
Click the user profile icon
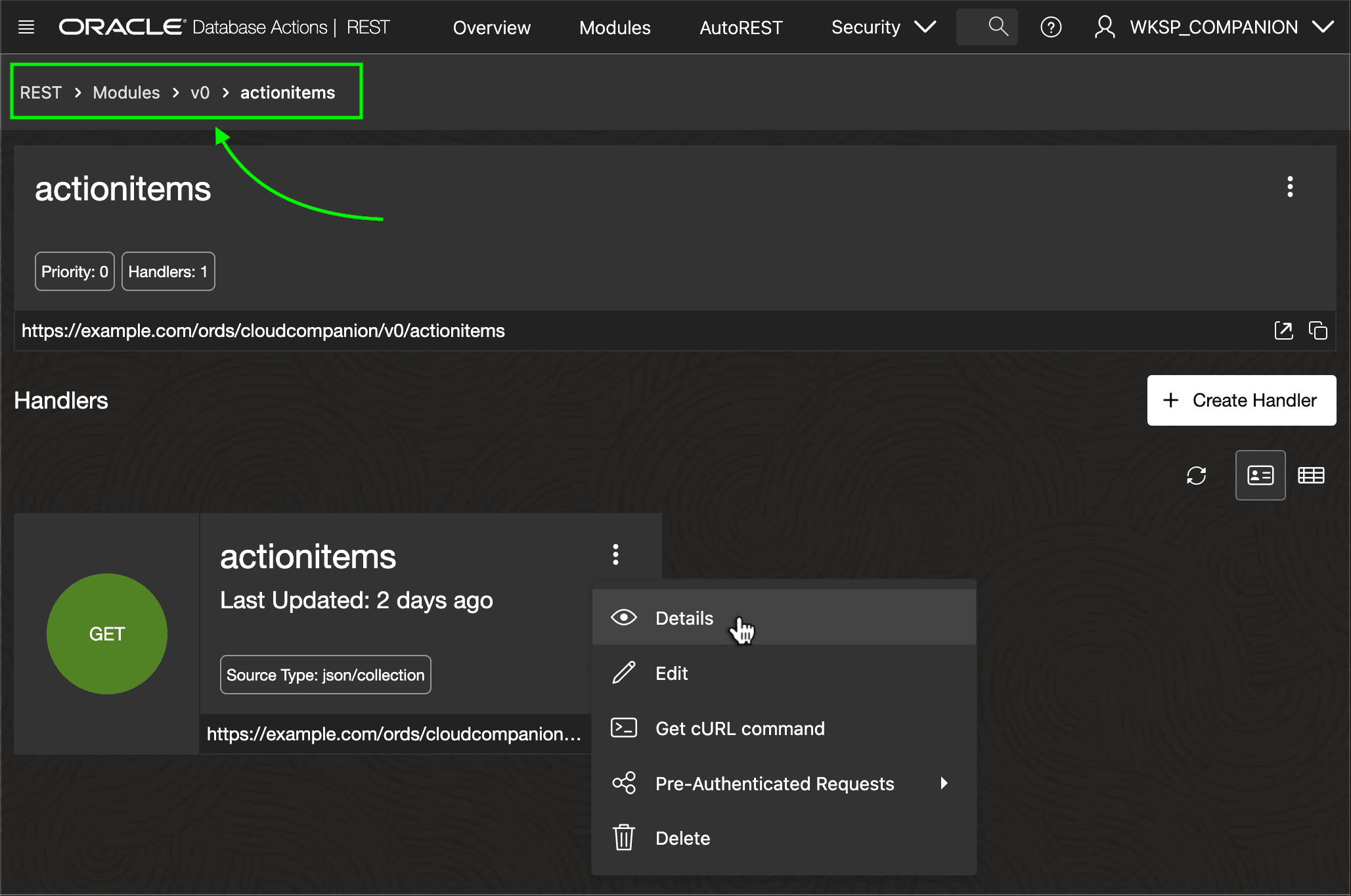click(x=1105, y=27)
